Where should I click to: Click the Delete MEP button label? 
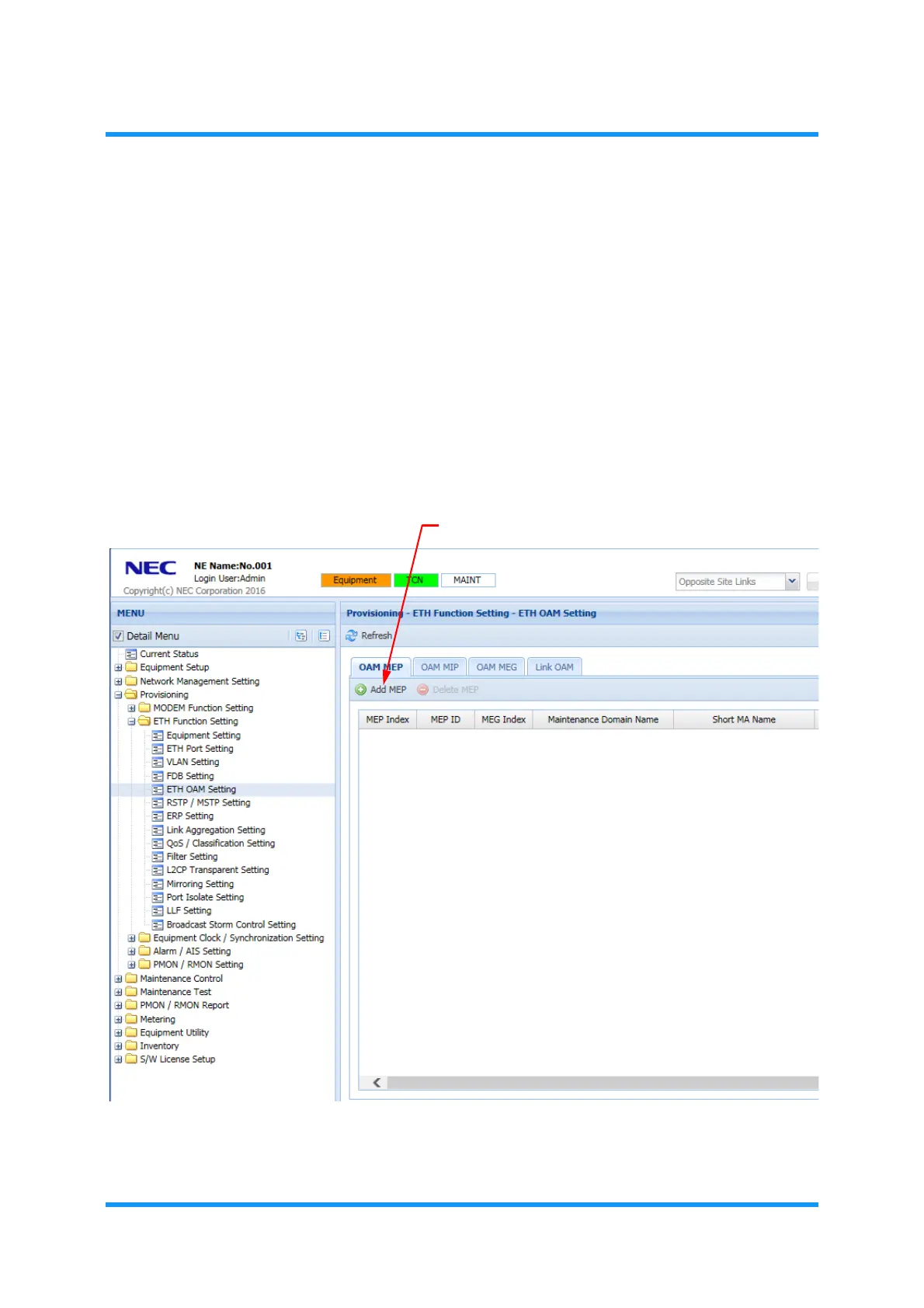(456, 690)
